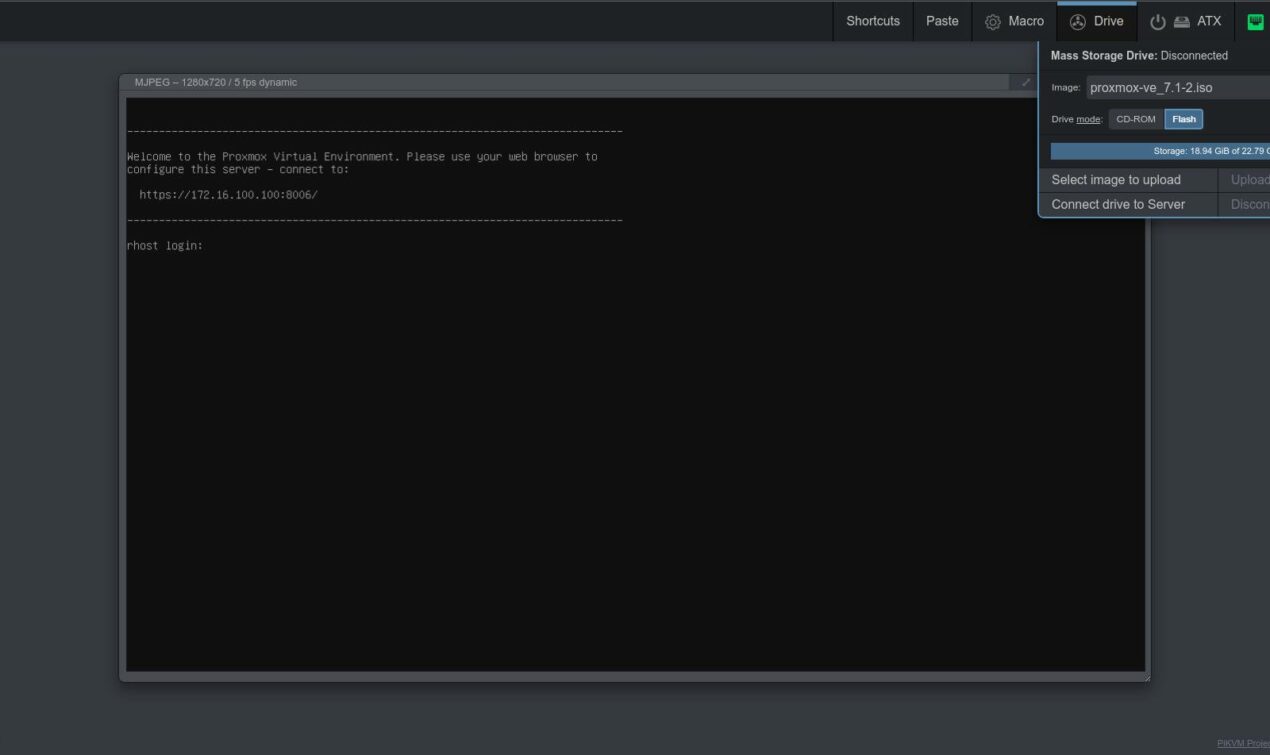The width and height of the screenshot is (1270, 755).
Task: Click the "rhost login:" prompt text
Action: click(165, 246)
